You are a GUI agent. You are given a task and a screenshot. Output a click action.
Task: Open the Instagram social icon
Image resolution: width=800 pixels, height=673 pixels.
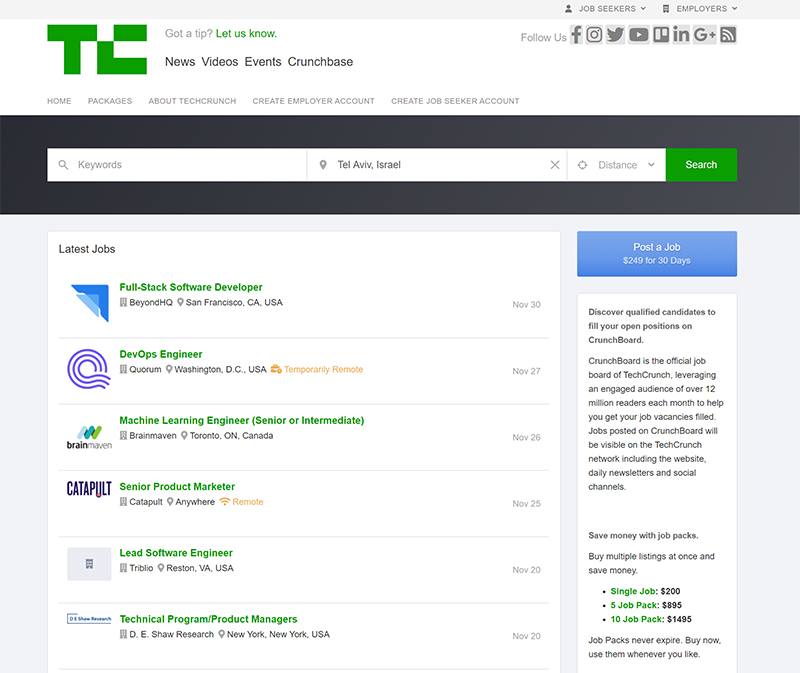tap(594, 35)
